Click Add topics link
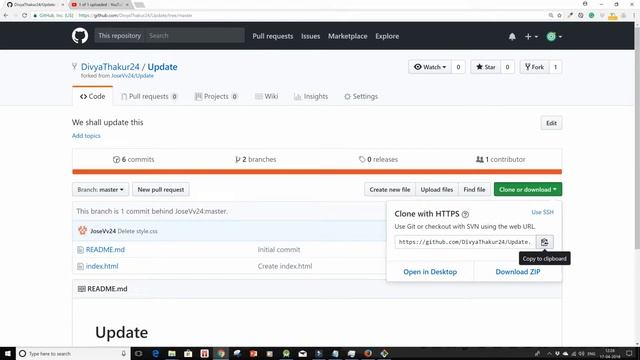The height and width of the screenshot is (360, 640). point(86,136)
